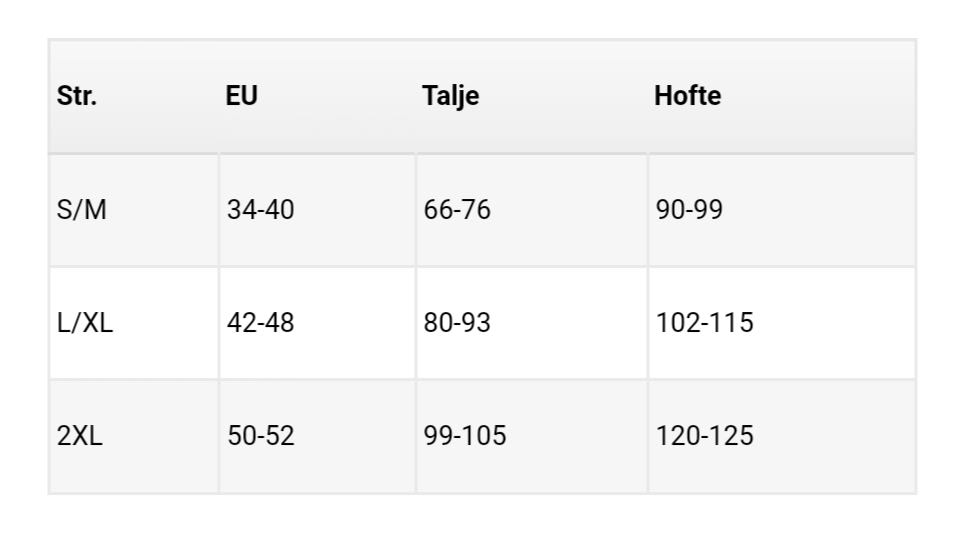955x534 pixels.
Task: Click EU value 50-52
Action: click(260, 436)
